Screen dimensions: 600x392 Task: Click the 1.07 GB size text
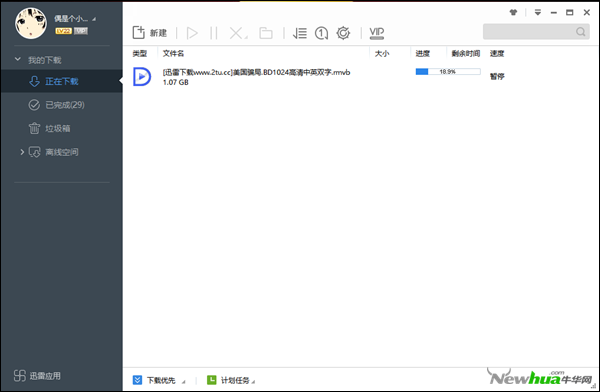[176, 82]
